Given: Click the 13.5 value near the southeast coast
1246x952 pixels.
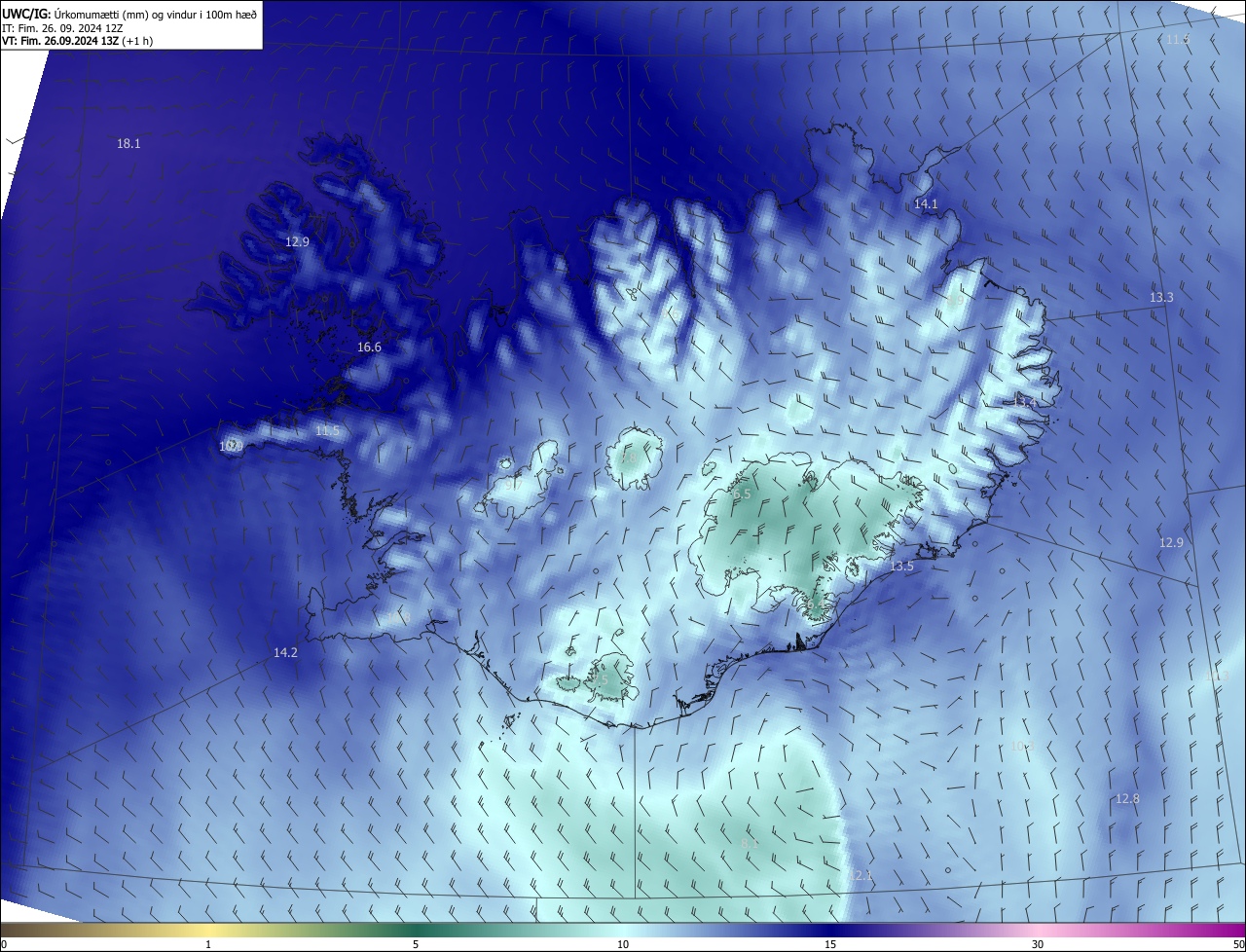Looking at the screenshot, I should pyautogui.click(x=901, y=567).
